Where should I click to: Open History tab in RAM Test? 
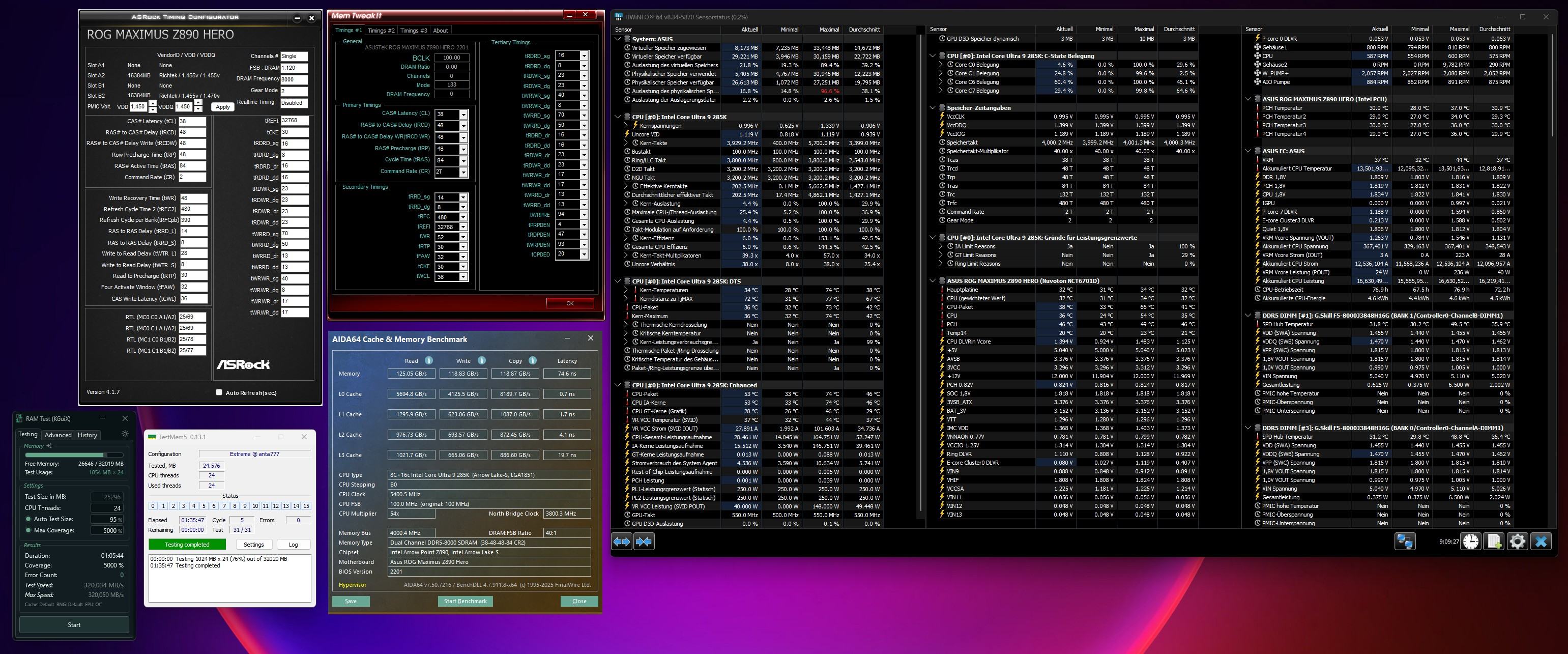tap(87, 435)
